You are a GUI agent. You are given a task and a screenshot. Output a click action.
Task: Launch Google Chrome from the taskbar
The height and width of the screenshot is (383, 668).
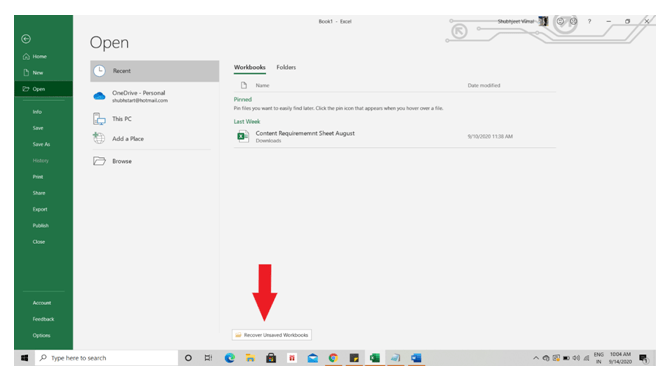click(333, 358)
